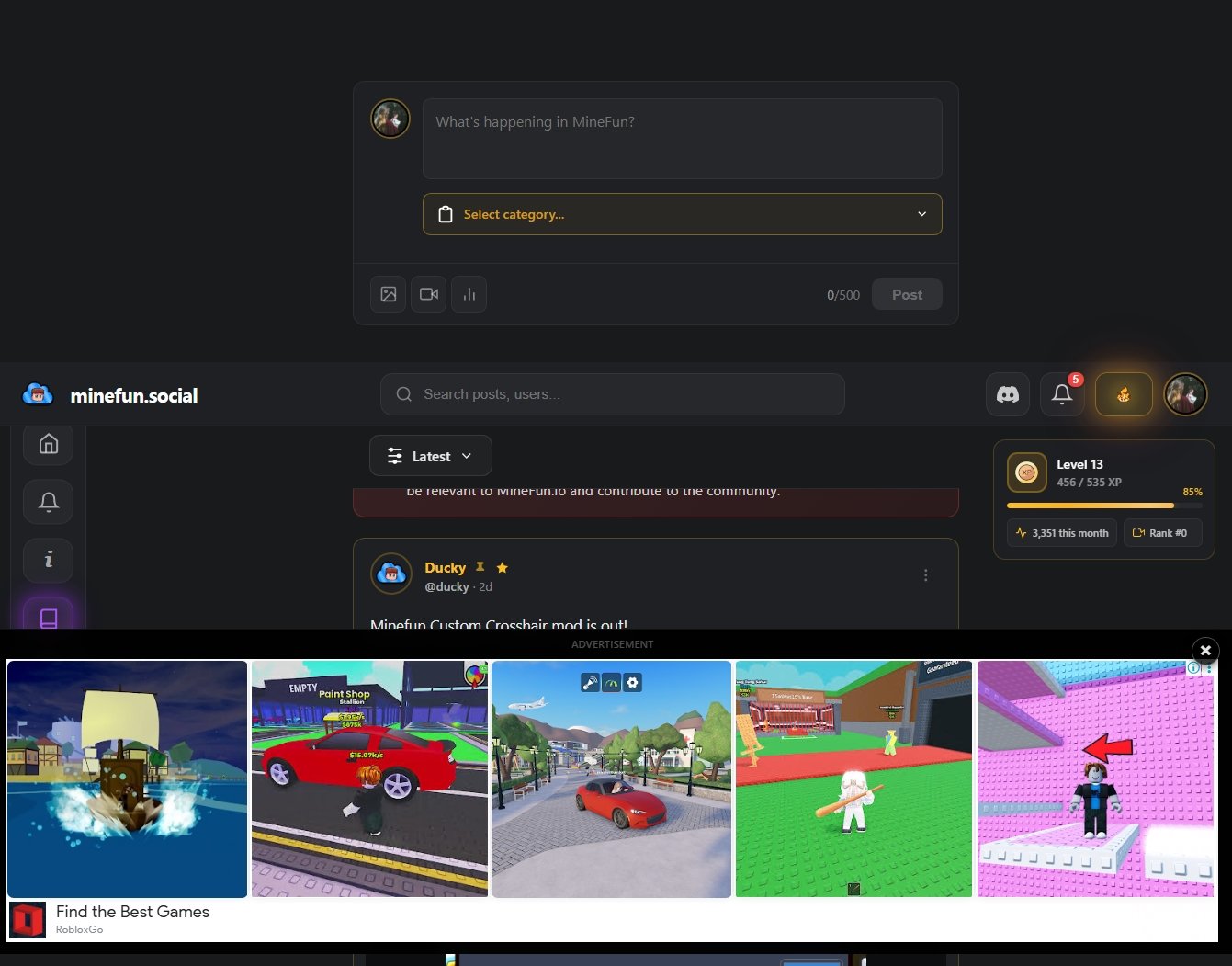Viewport: 1232px width, 966px height.
Task: Go to Home in left sidebar
Action: click(x=49, y=444)
